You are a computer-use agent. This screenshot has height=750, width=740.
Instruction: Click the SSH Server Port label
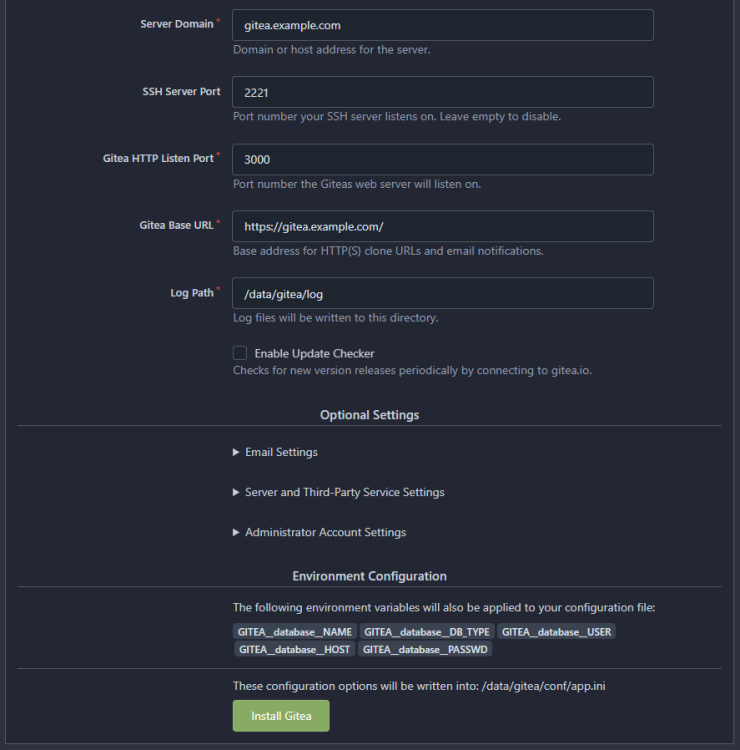[181, 91]
